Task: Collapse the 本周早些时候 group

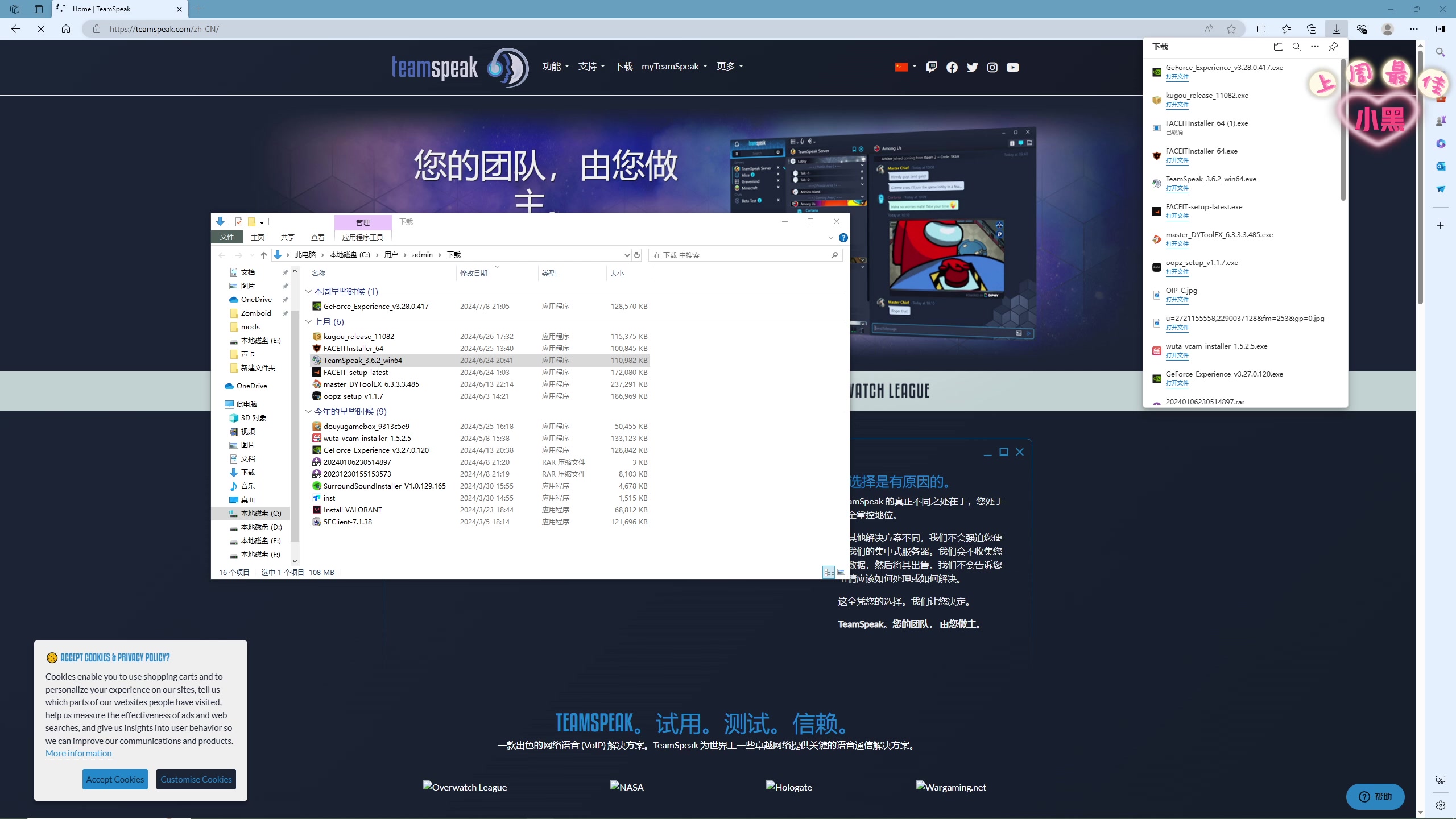Action: (x=308, y=292)
